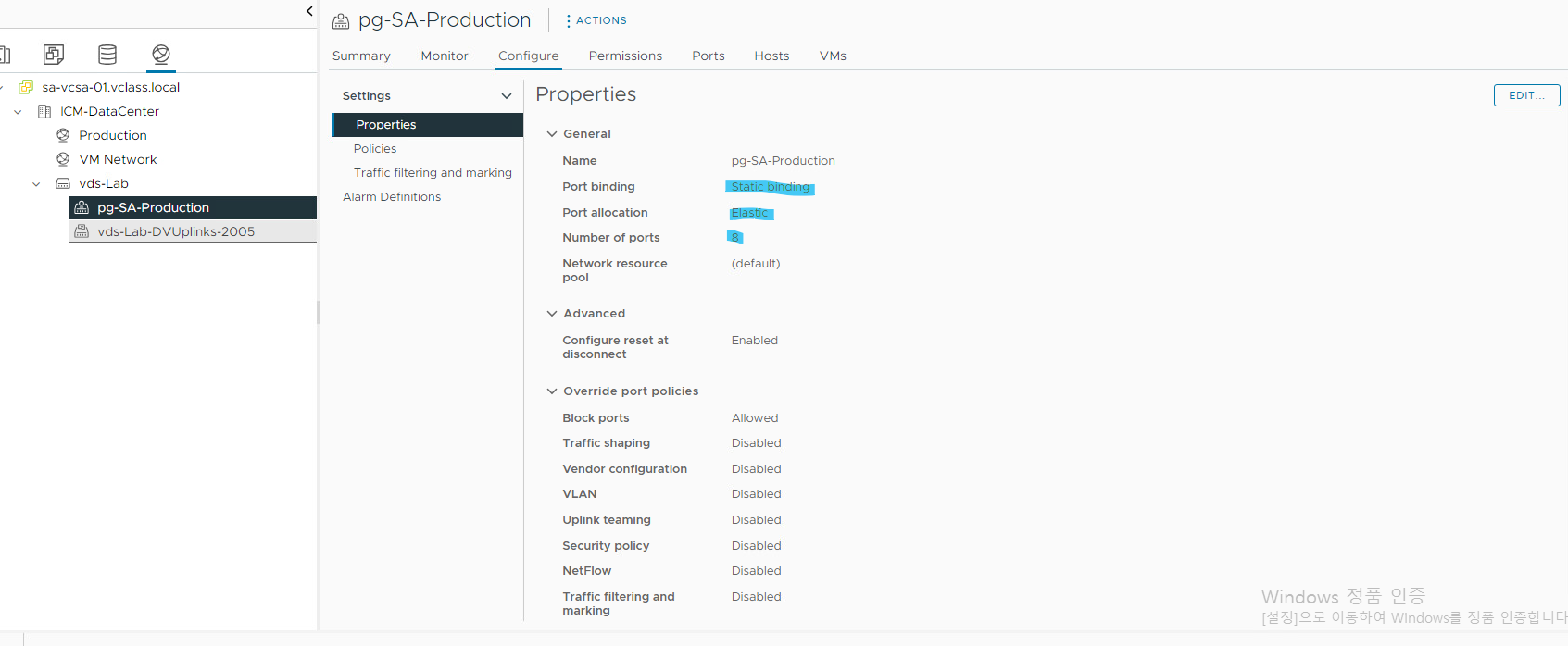The height and width of the screenshot is (646, 1568).
Task: Select the Configure tab
Action: pos(529,56)
